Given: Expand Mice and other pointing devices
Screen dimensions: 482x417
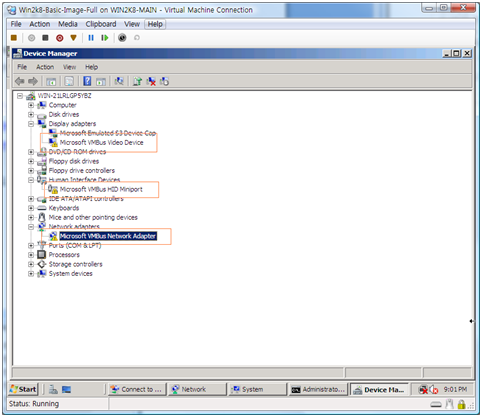Looking at the screenshot, I should 31,218.
